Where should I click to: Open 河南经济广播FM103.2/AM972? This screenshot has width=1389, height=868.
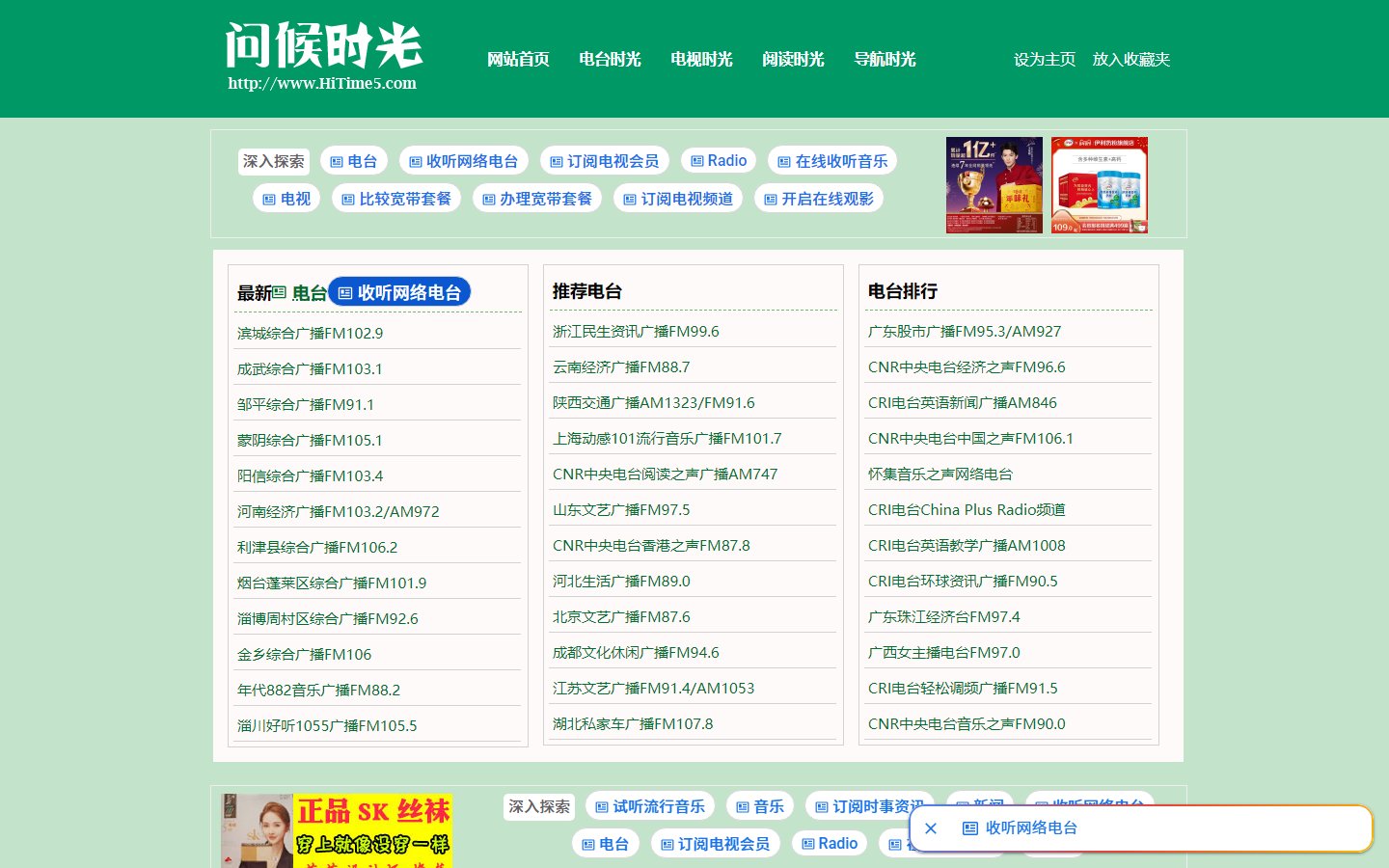[x=339, y=512]
